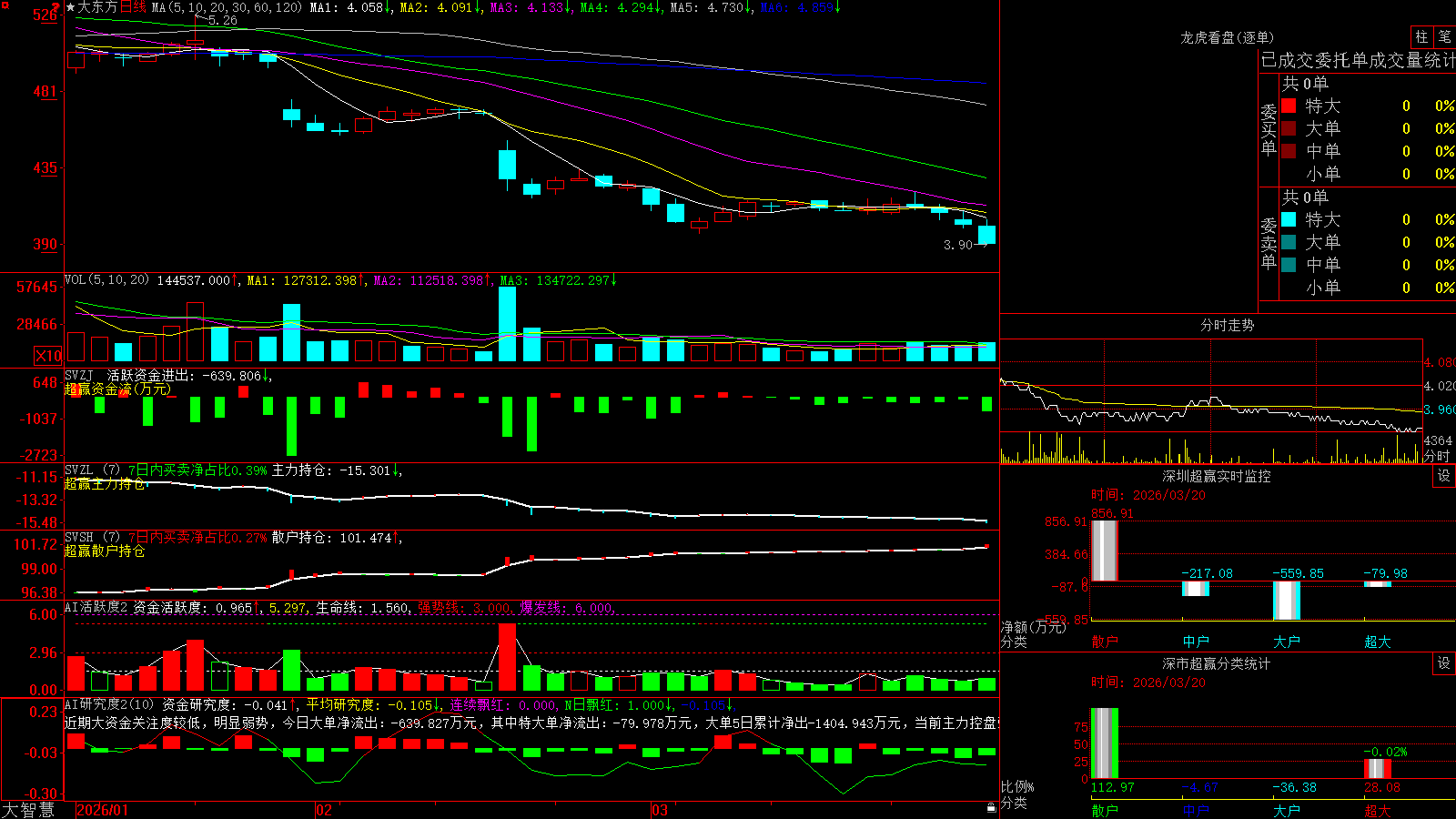Click the 深圳超赢实时监控 panel title
This screenshot has height=819, width=1456.
tap(1217, 476)
